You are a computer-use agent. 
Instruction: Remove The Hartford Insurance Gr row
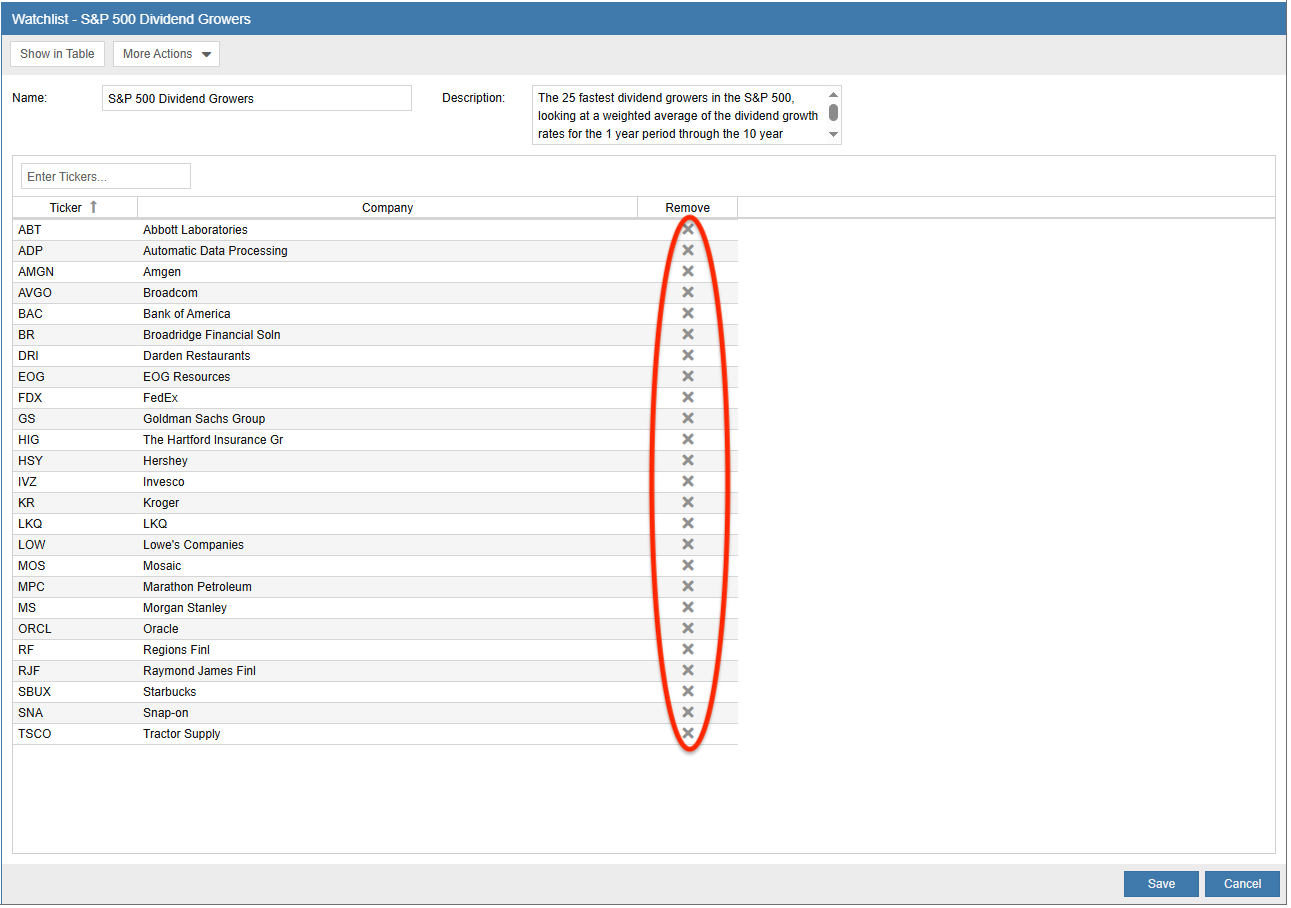[688, 439]
